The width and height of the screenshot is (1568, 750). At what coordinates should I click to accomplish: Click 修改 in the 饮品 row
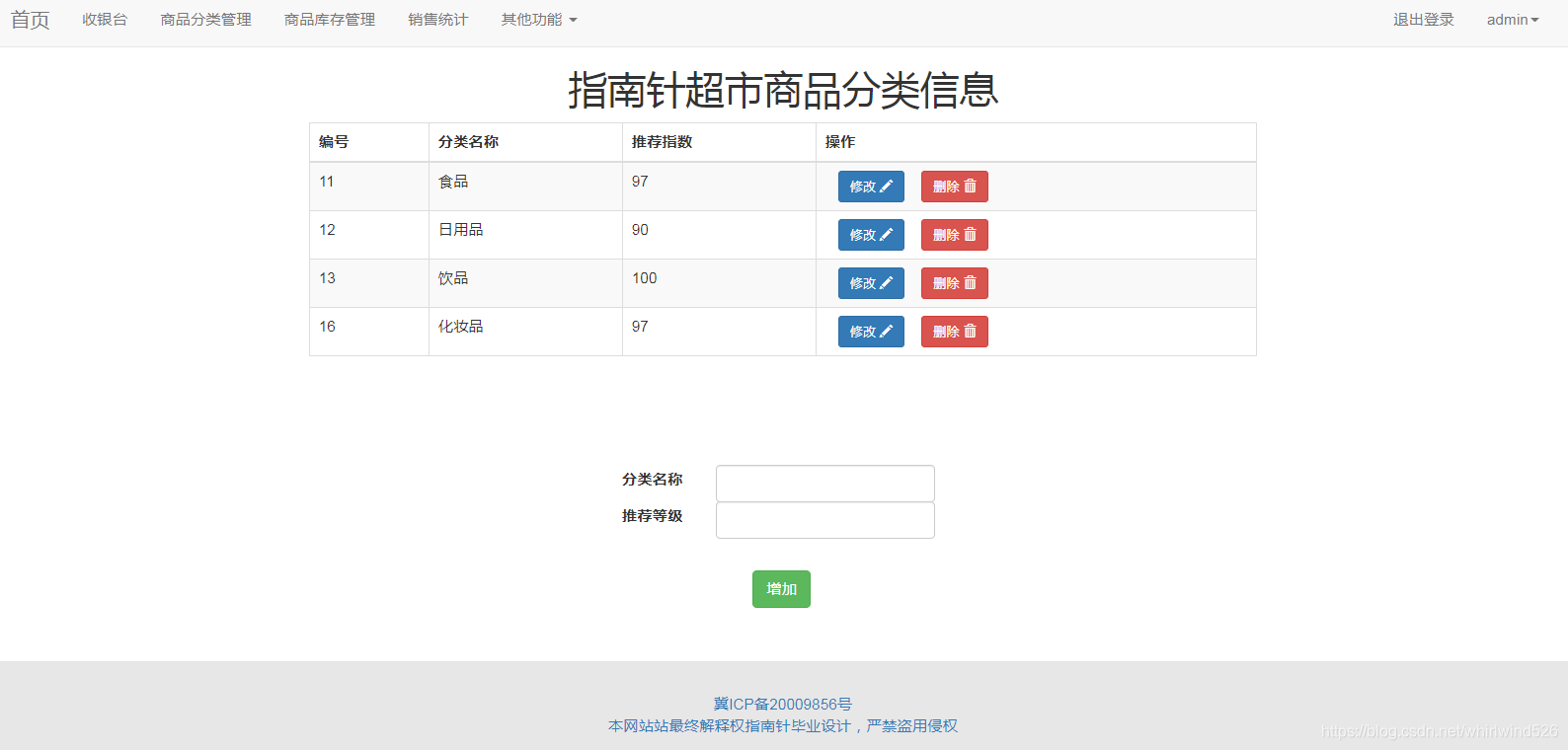click(871, 283)
